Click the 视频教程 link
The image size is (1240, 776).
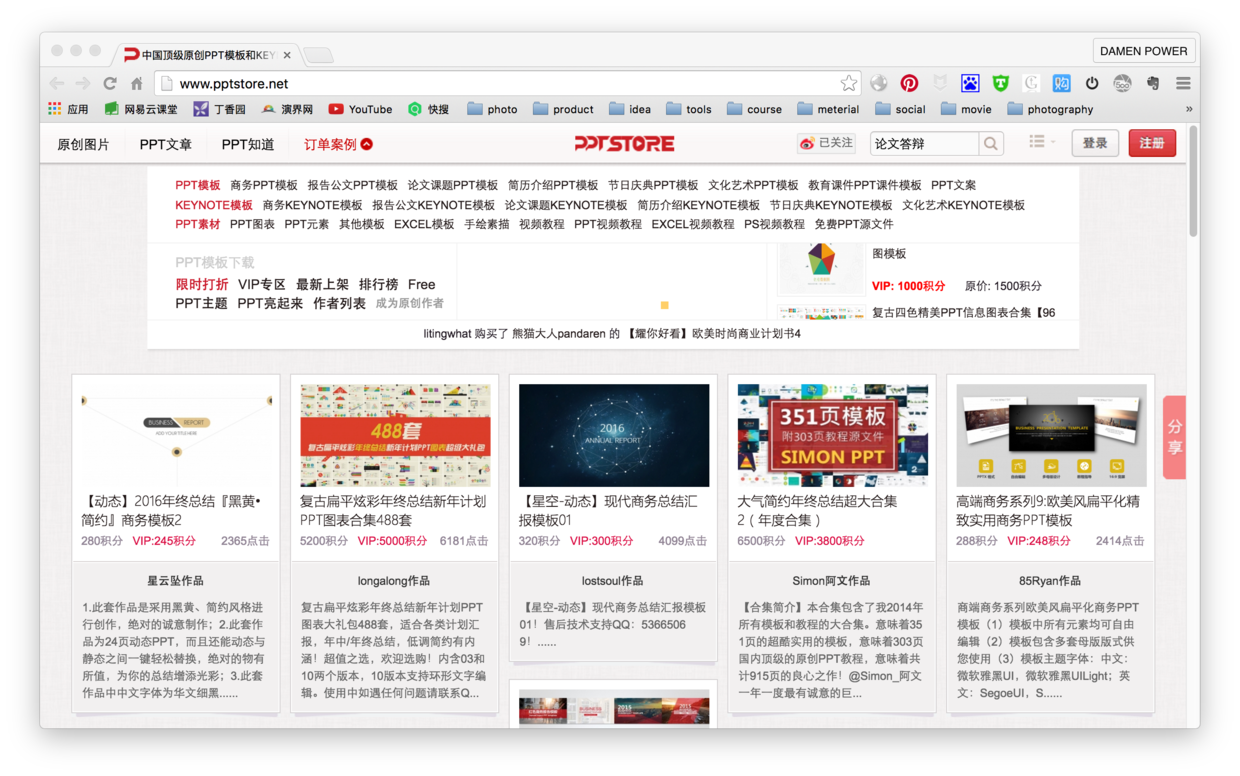coord(541,225)
